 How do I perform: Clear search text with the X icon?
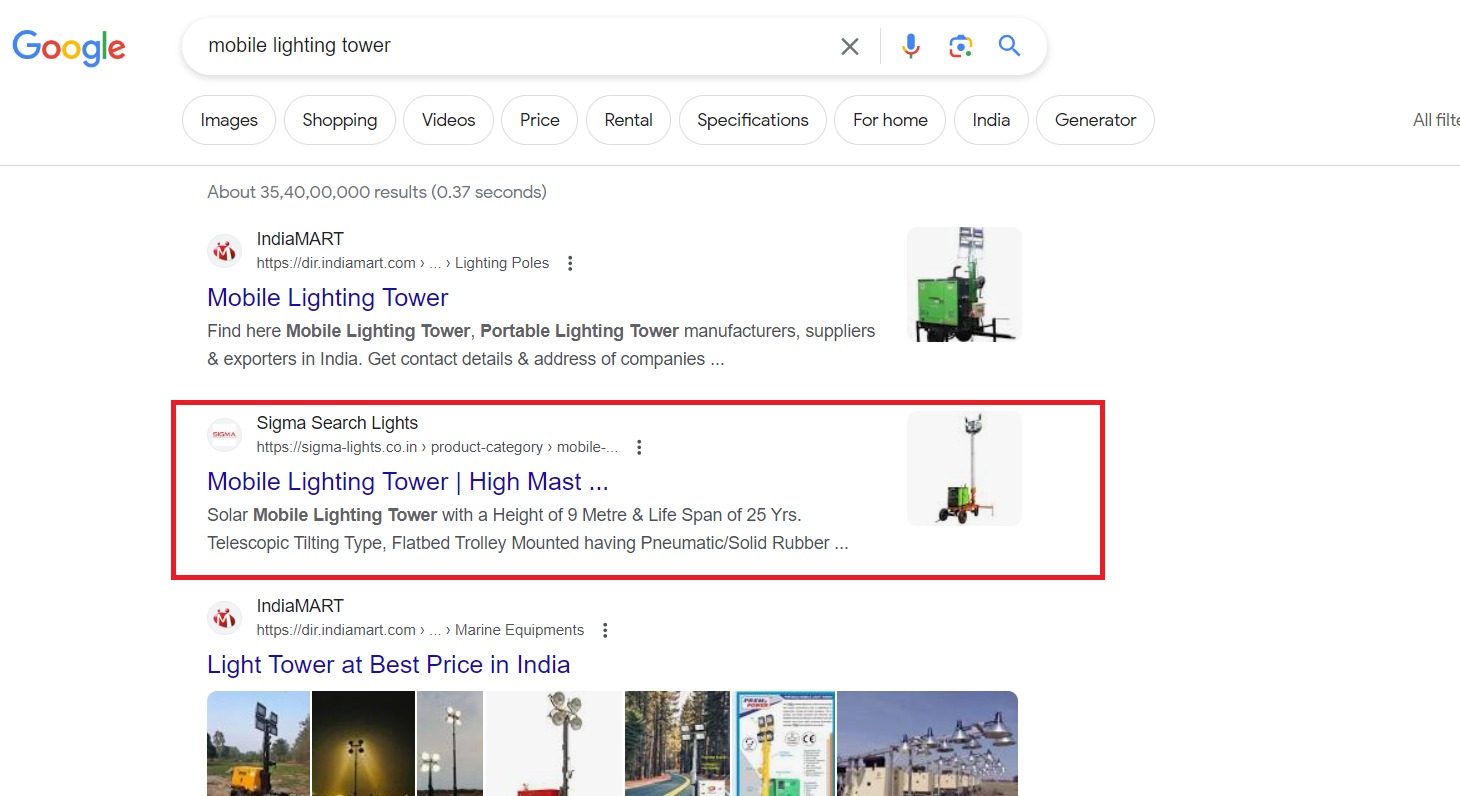849,46
